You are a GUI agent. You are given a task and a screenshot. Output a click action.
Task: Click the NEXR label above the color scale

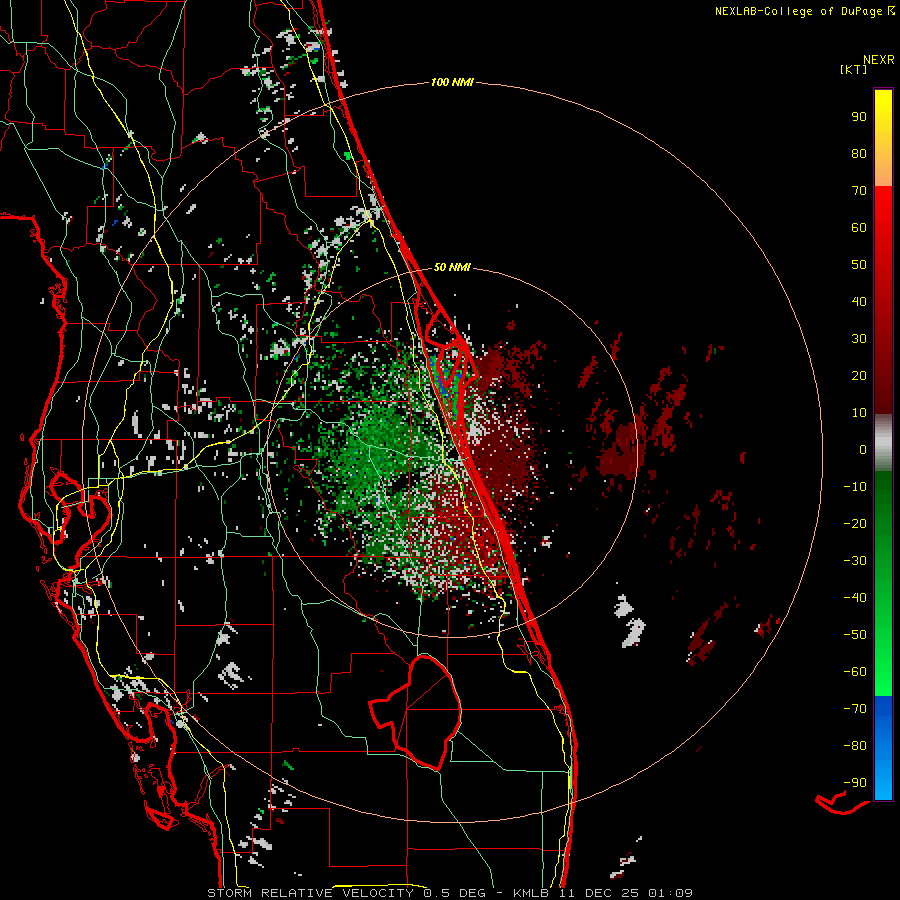879,60
